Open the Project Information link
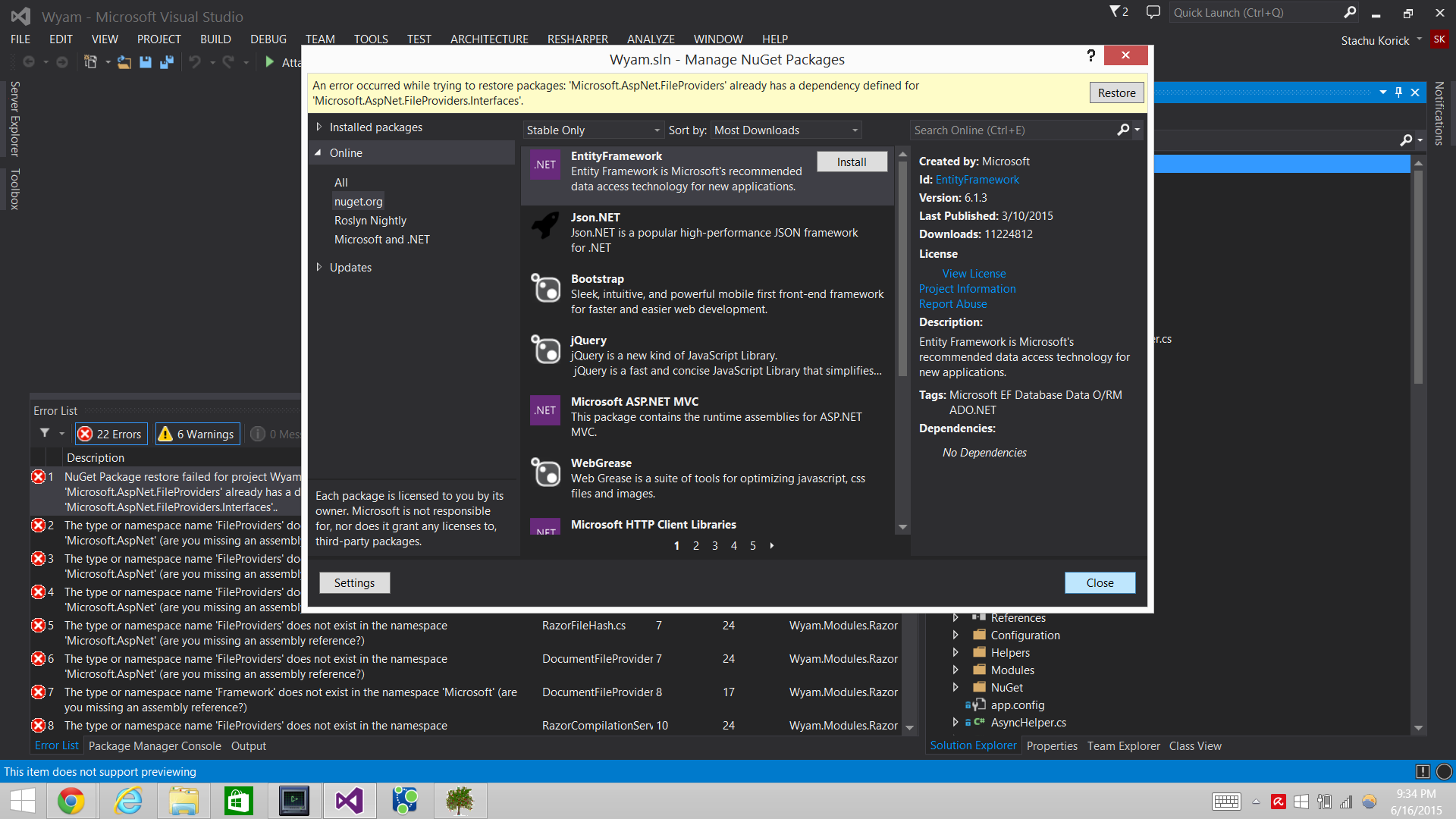 968,288
